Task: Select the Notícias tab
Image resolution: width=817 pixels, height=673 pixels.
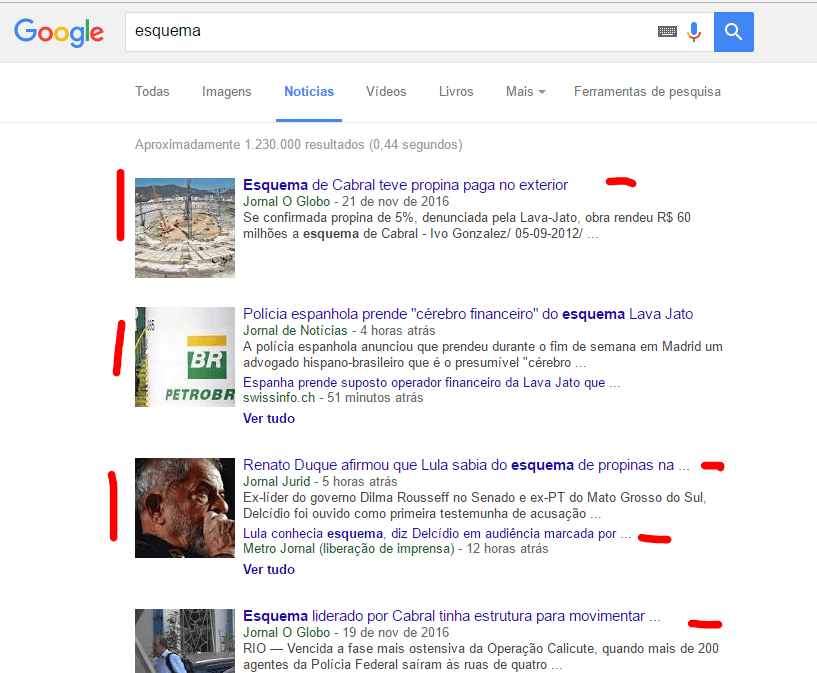Action: 309,92
